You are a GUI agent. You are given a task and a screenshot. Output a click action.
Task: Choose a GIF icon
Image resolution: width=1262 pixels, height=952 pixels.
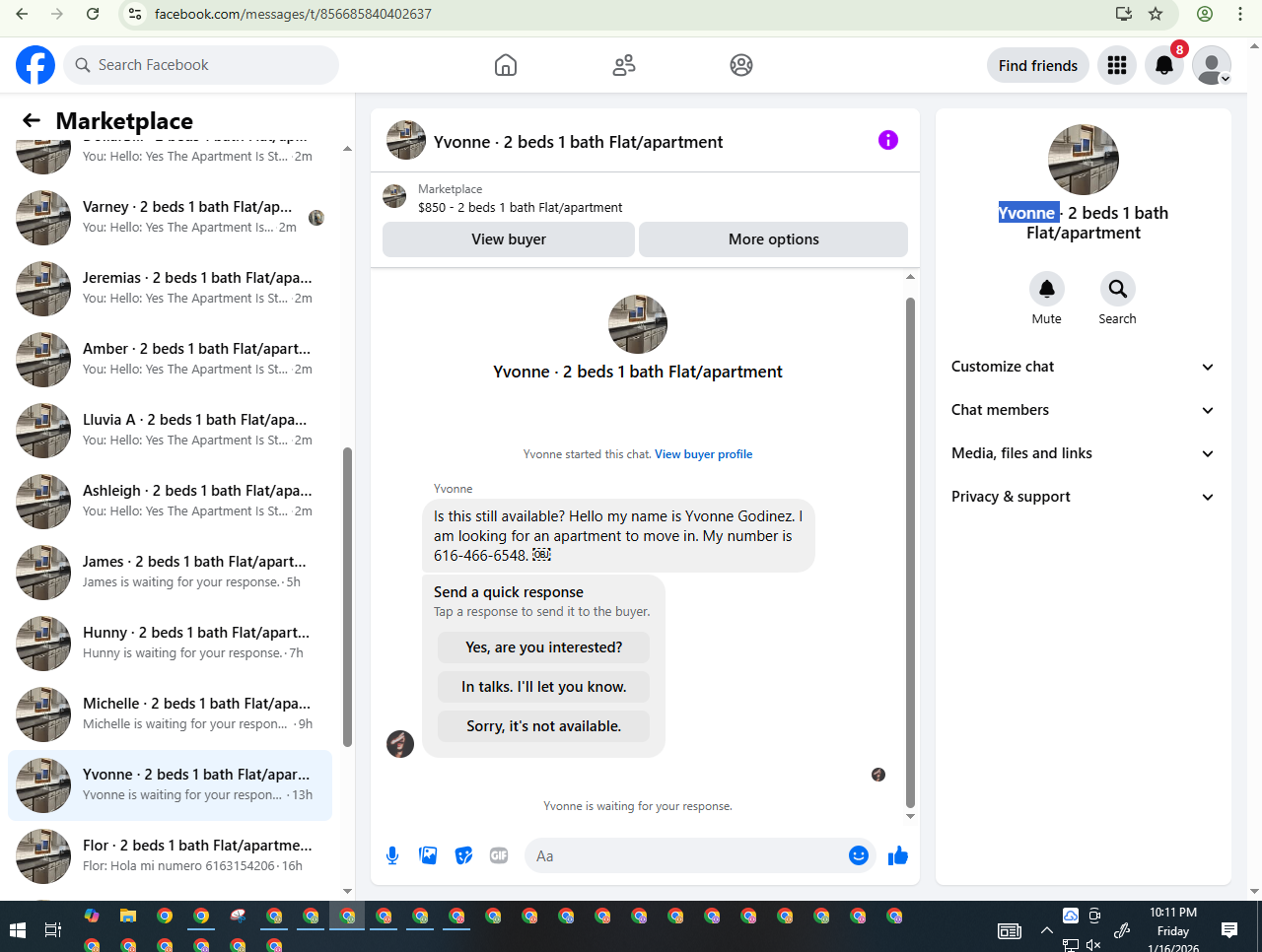(x=499, y=855)
